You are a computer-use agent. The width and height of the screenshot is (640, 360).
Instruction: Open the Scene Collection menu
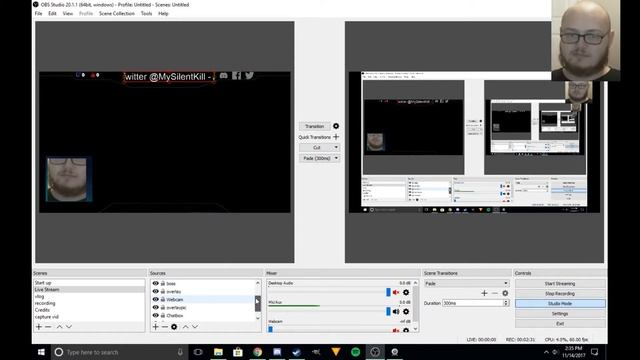coord(117,13)
